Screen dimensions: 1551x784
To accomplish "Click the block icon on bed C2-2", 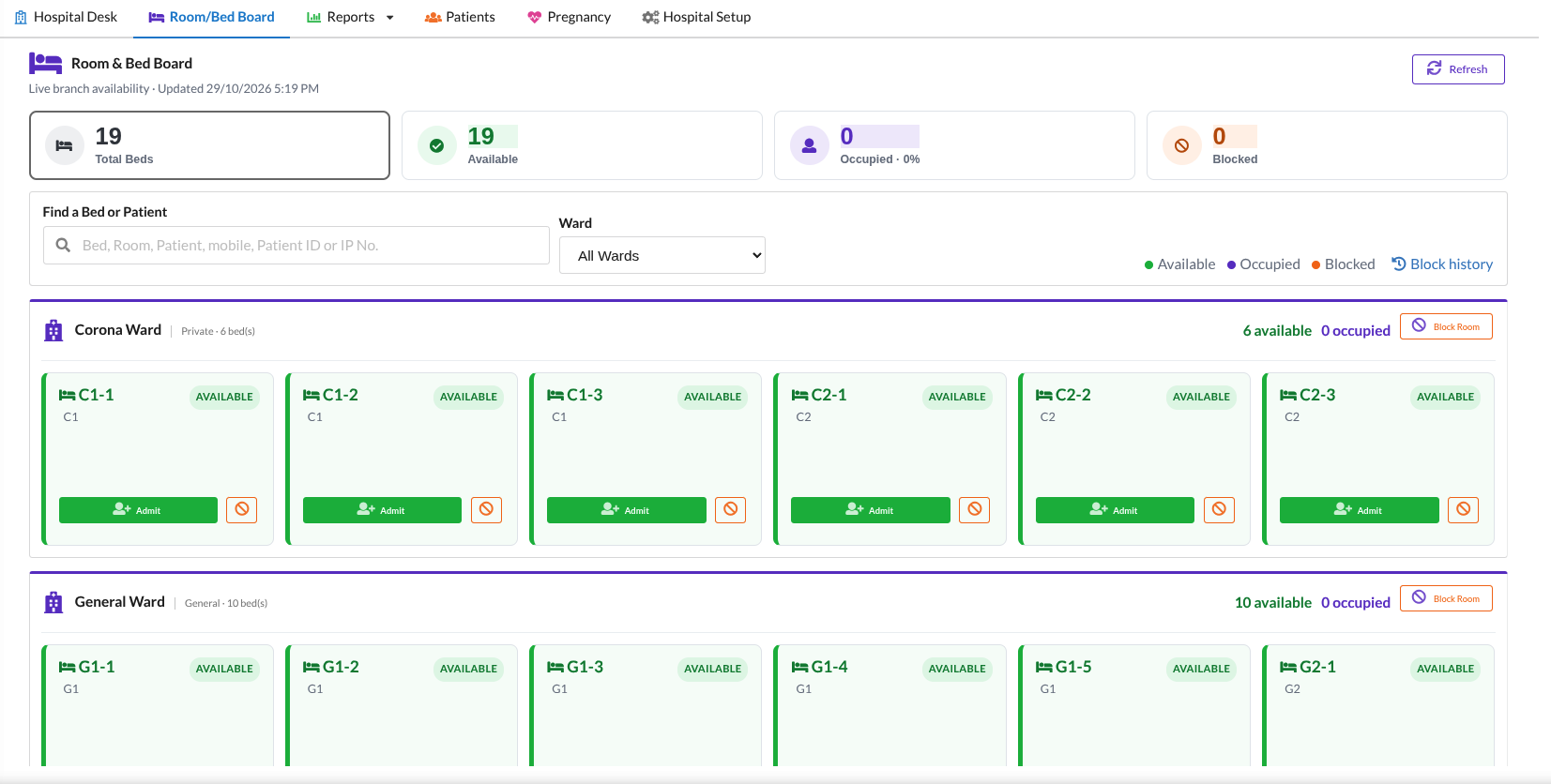I will pos(1219,509).
